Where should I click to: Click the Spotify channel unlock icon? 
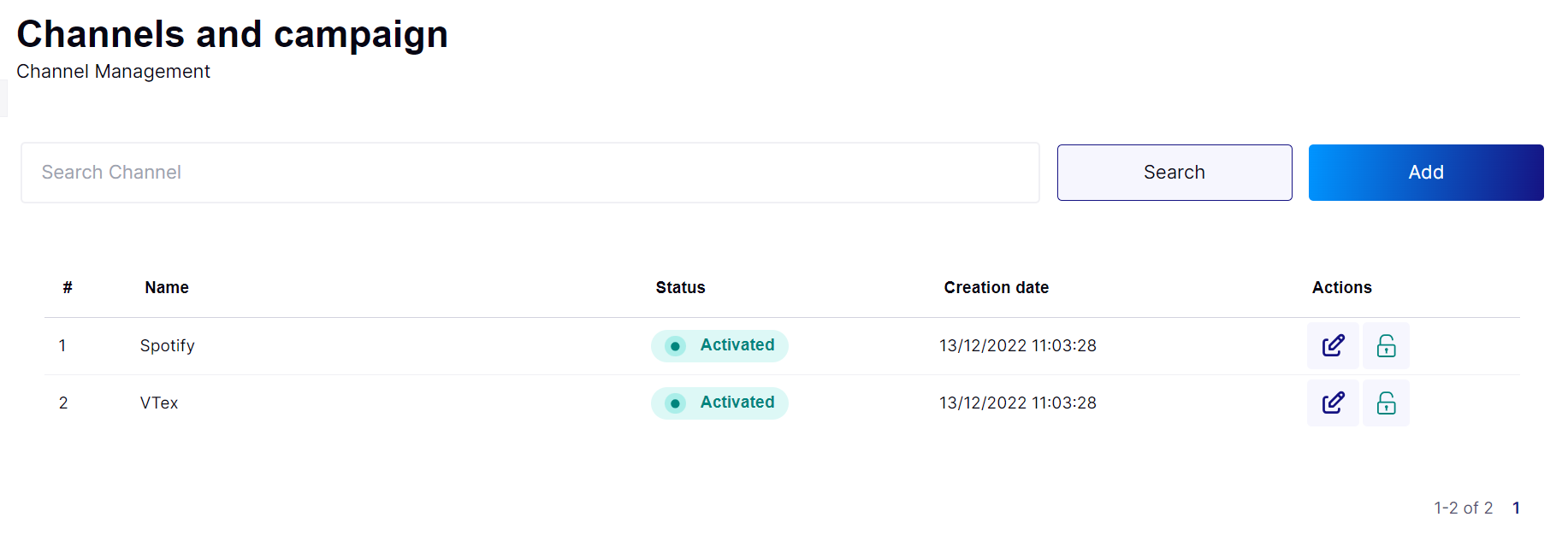(x=1386, y=345)
